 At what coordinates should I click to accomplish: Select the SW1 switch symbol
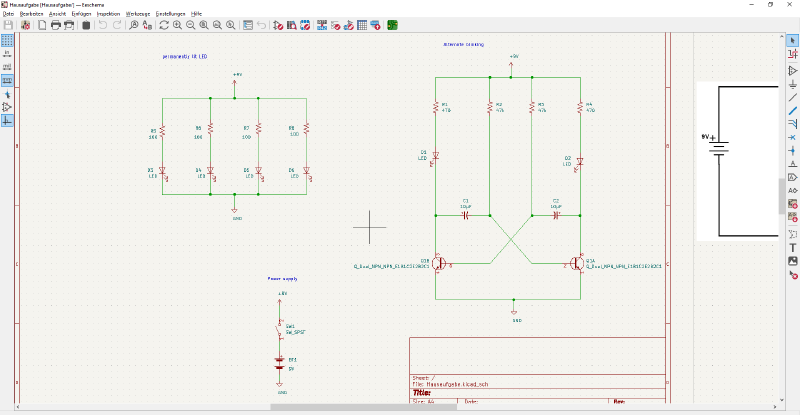coord(280,329)
